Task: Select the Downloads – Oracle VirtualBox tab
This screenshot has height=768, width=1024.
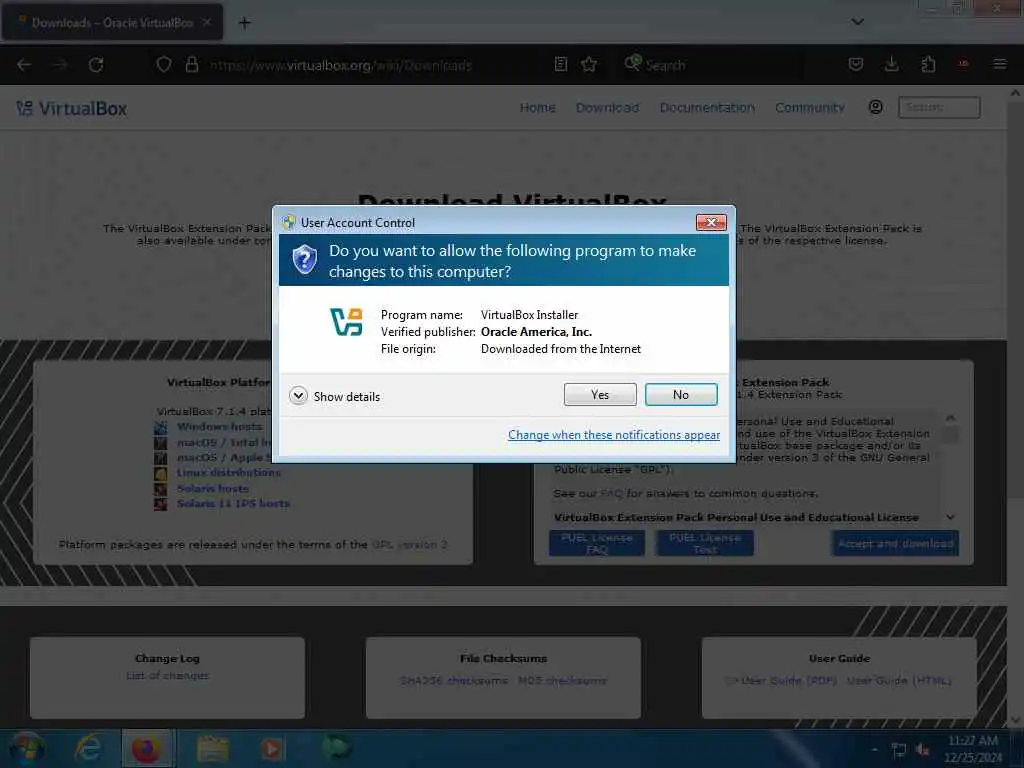Action: (x=112, y=23)
